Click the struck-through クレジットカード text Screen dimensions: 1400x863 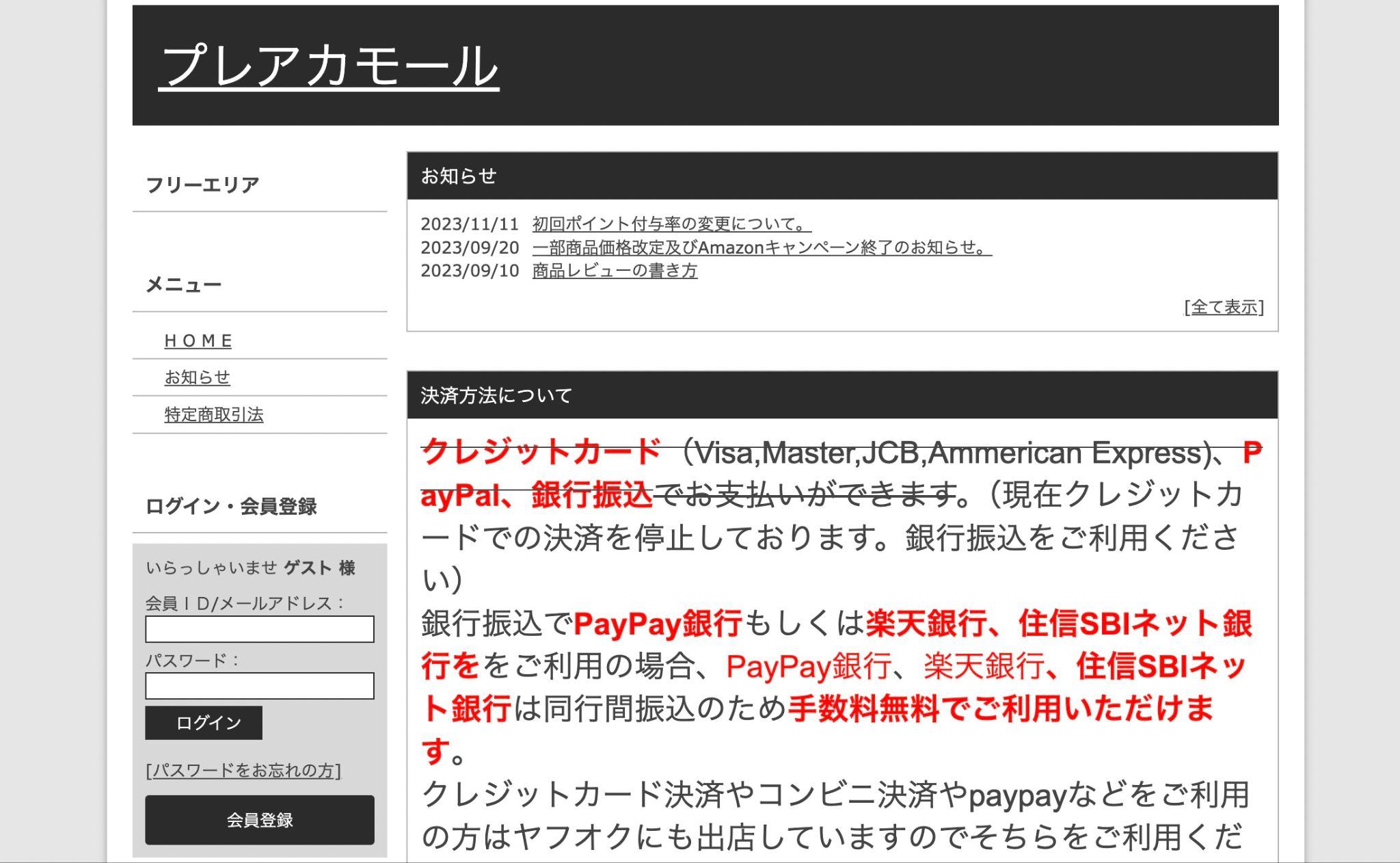541,452
